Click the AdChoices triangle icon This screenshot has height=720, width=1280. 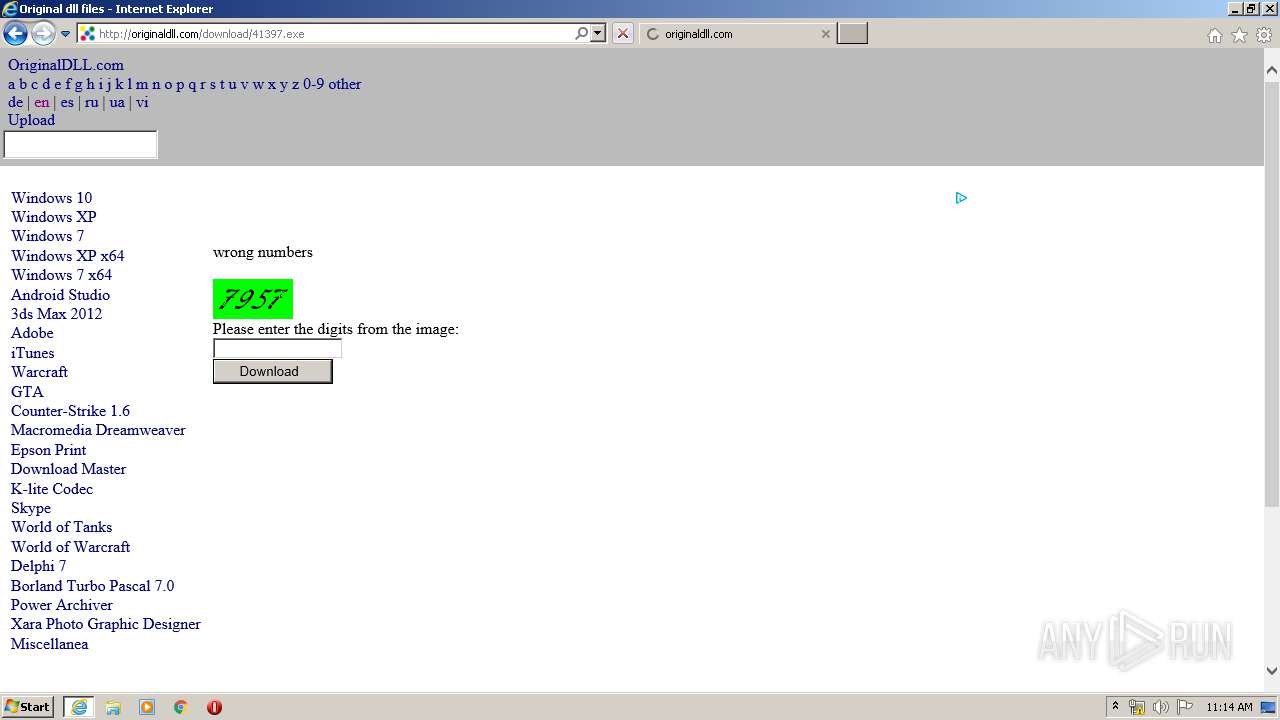pos(961,198)
